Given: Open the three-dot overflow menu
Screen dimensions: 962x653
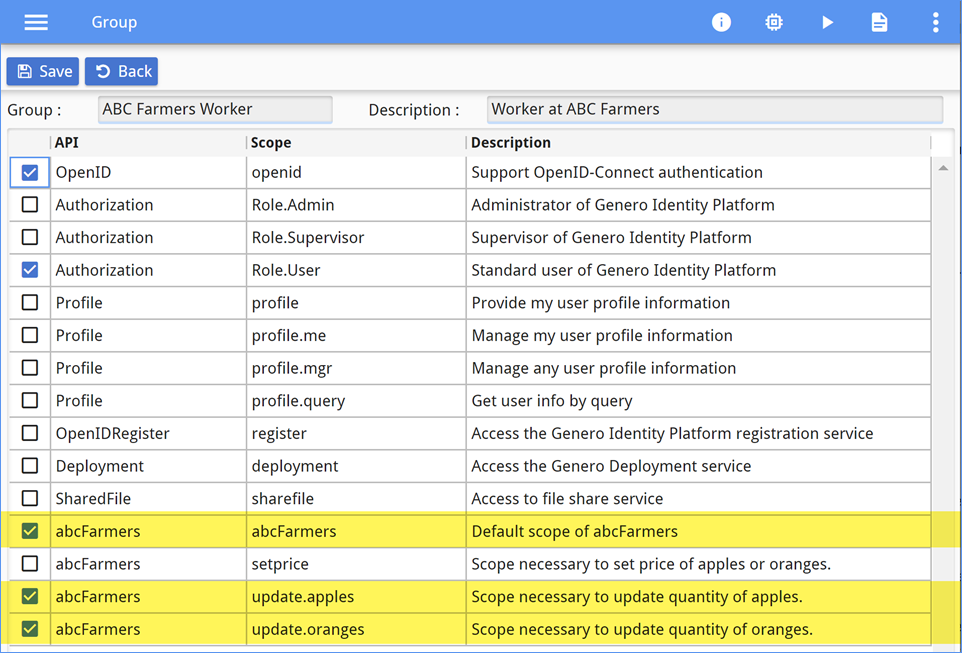Looking at the screenshot, I should 935,21.
